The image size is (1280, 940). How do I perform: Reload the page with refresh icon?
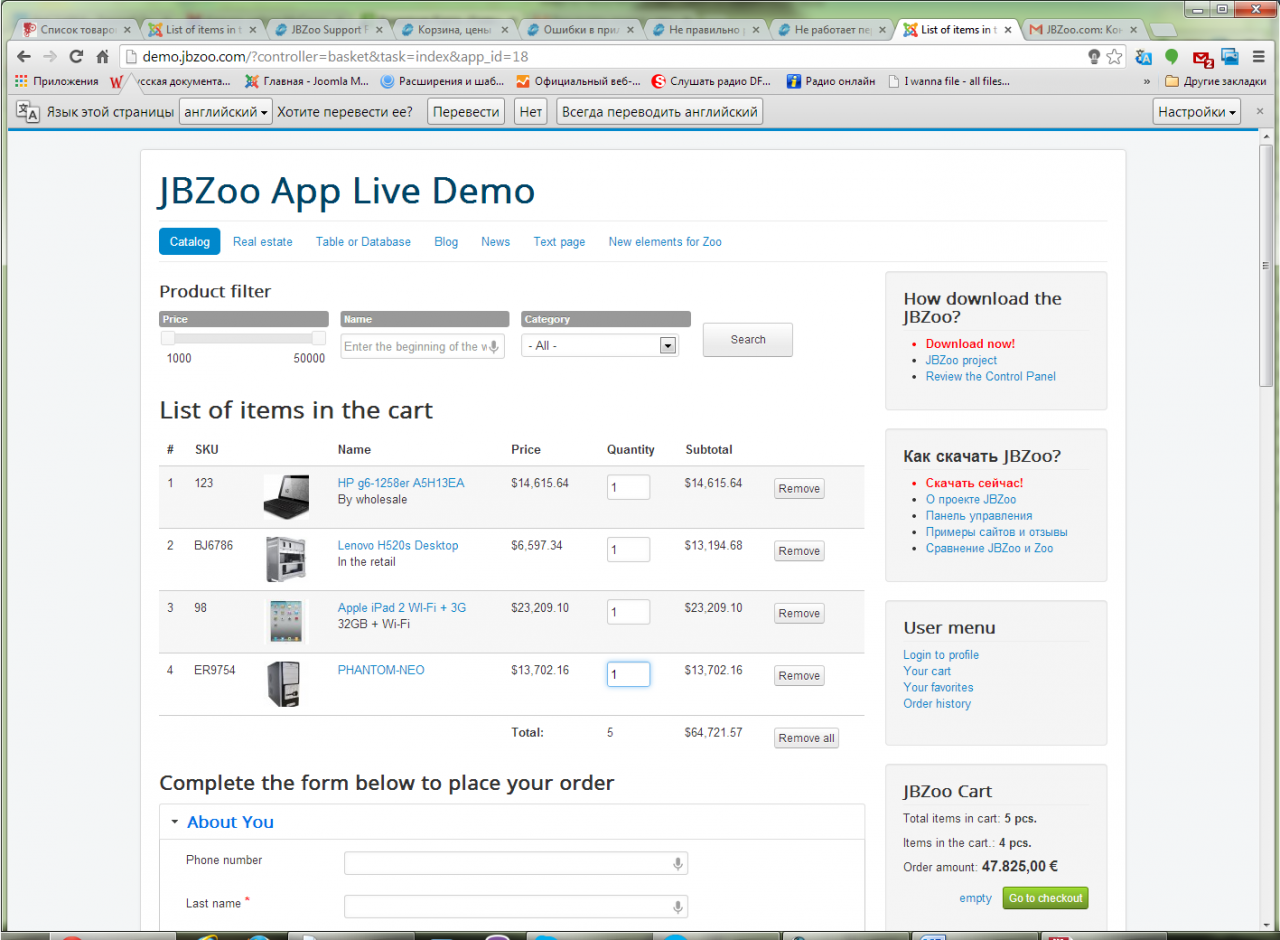(76, 57)
